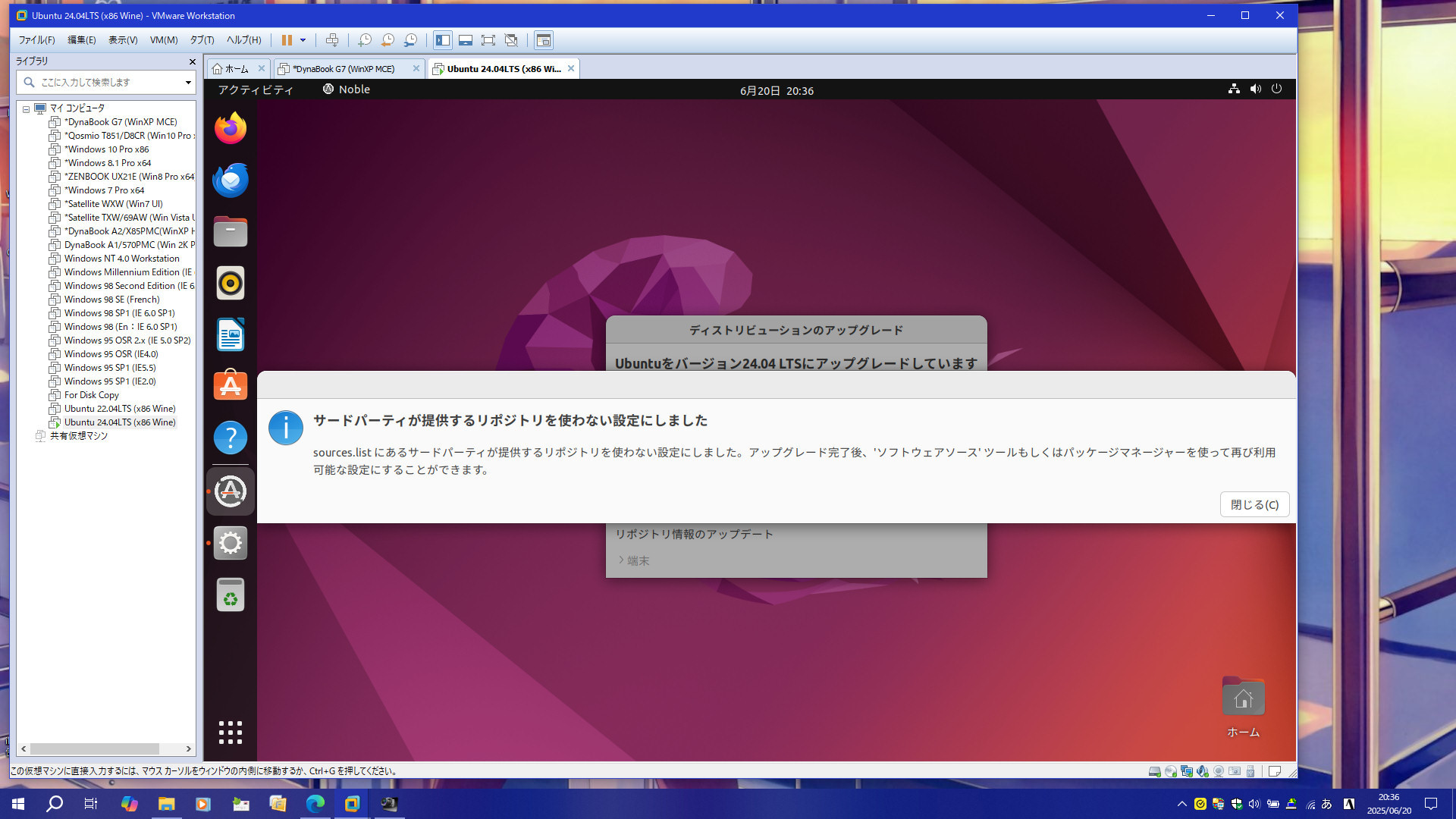This screenshot has height=819, width=1456.
Task: Select Ubuntu 22.04LTS (x86 Wine) VM
Action: point(120,409)
